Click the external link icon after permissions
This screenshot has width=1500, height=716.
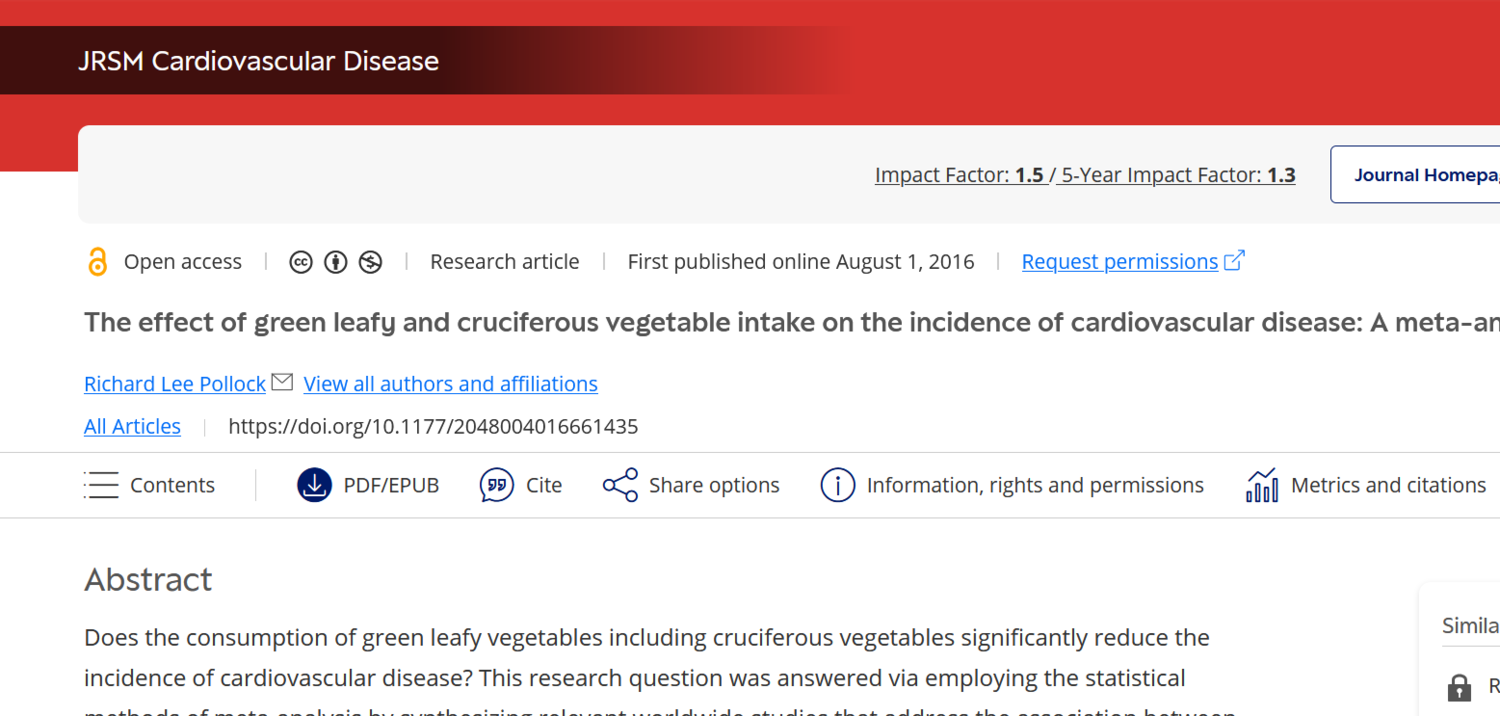tap(1235, 261)
